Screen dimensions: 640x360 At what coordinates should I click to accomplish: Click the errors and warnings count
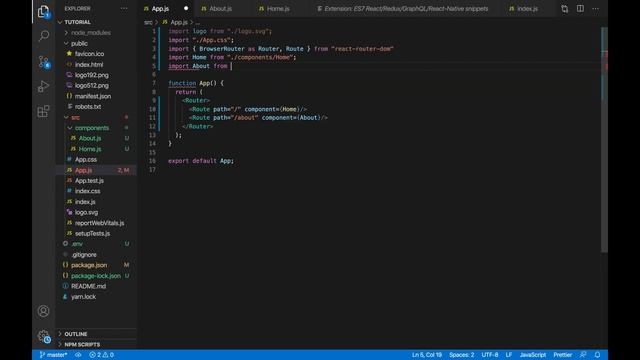(102, 355)
